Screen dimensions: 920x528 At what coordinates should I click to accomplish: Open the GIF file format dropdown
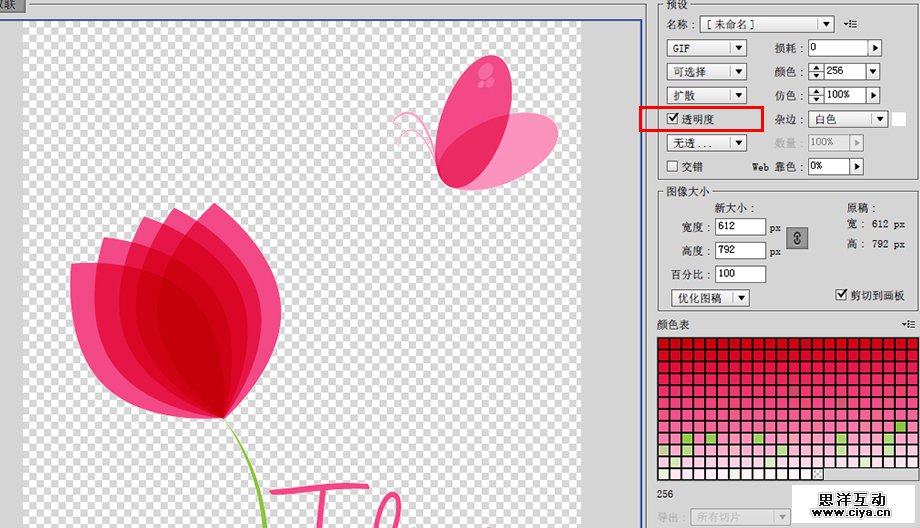(706, 48)
